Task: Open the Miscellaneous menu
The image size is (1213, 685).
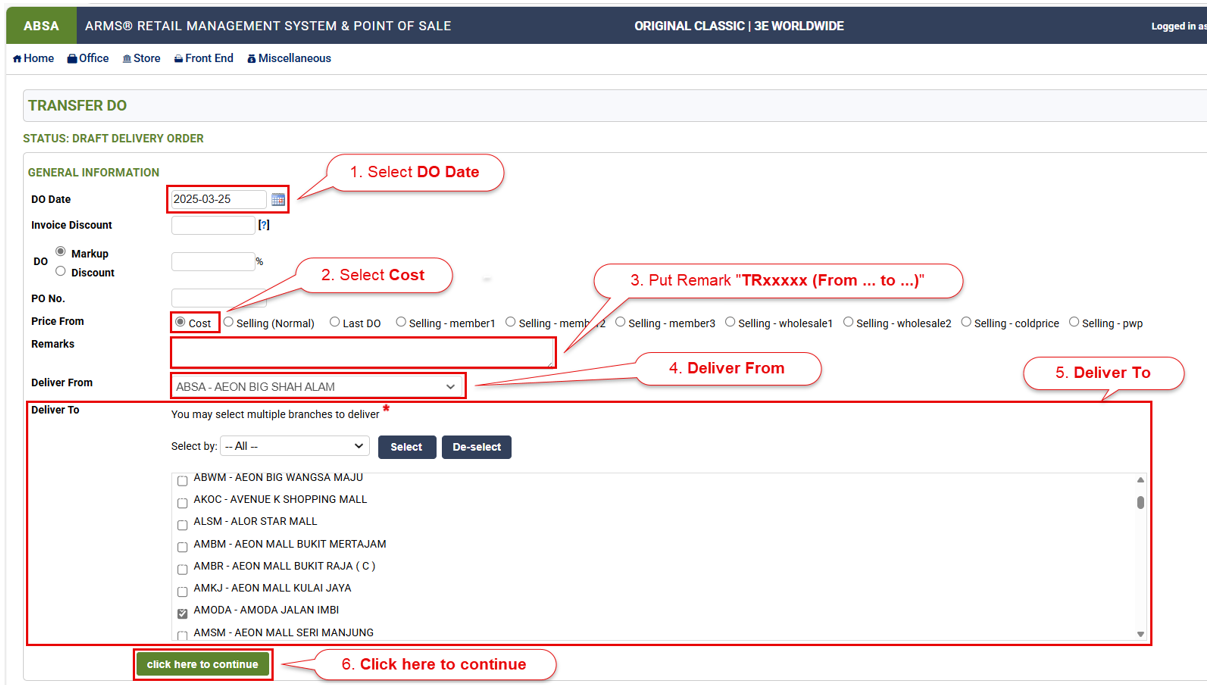Action: coord(289,59)
